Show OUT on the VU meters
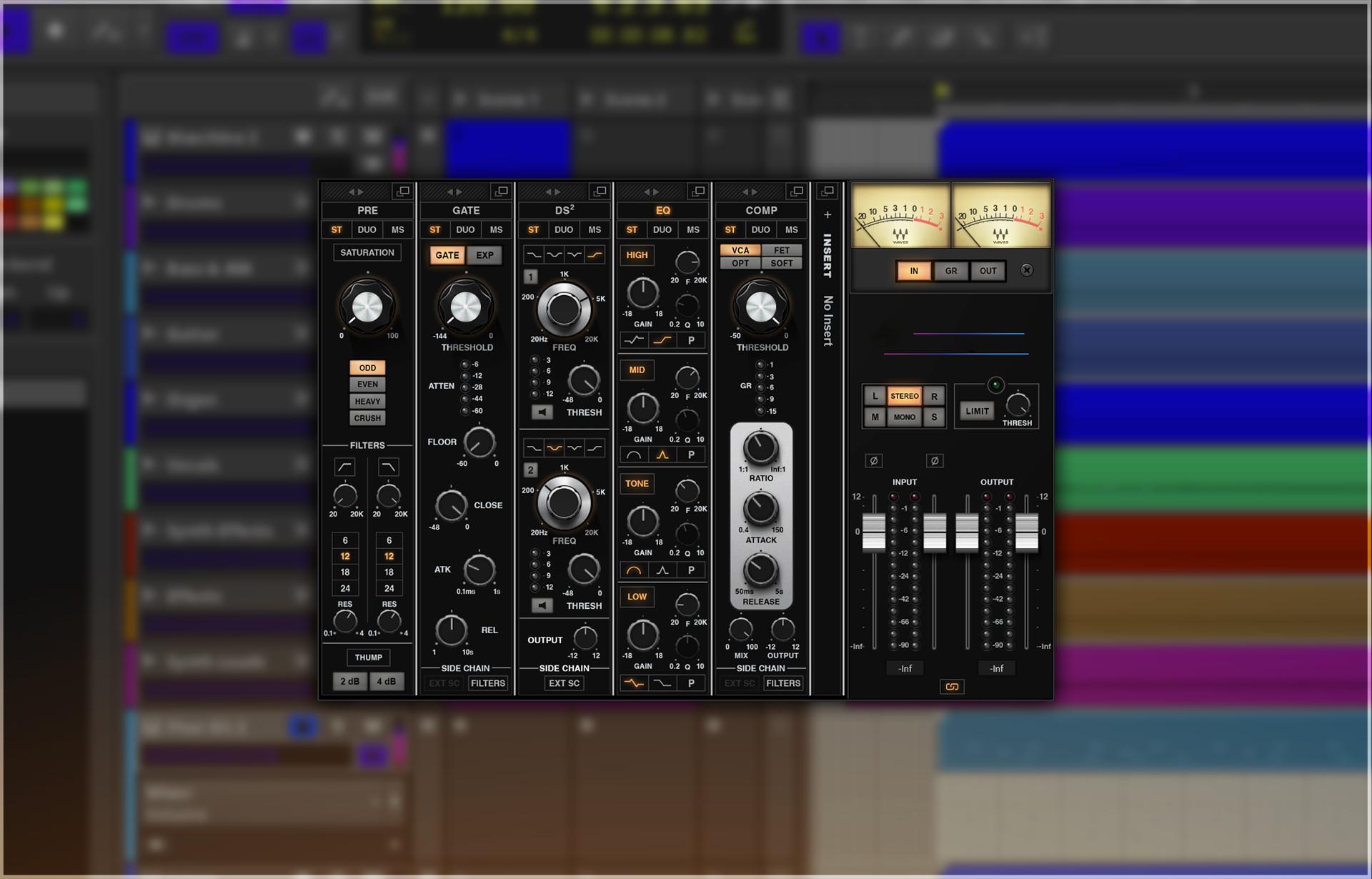The height and width of the screenshot is (879, 1372). [x=988, y=271]
